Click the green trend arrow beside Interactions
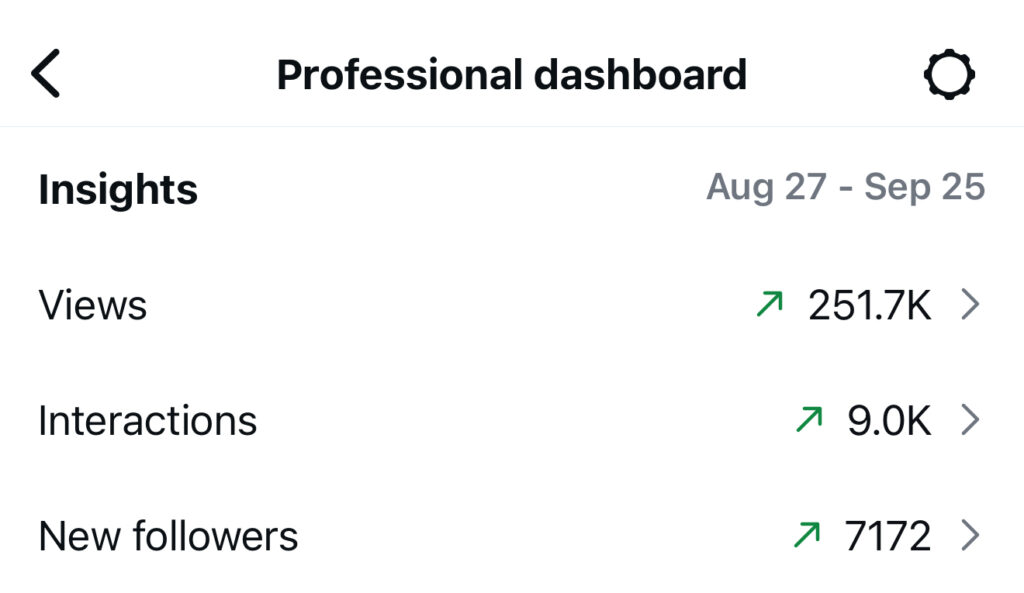The height and width of the screenshot is (593, 1024). point(808,421)
